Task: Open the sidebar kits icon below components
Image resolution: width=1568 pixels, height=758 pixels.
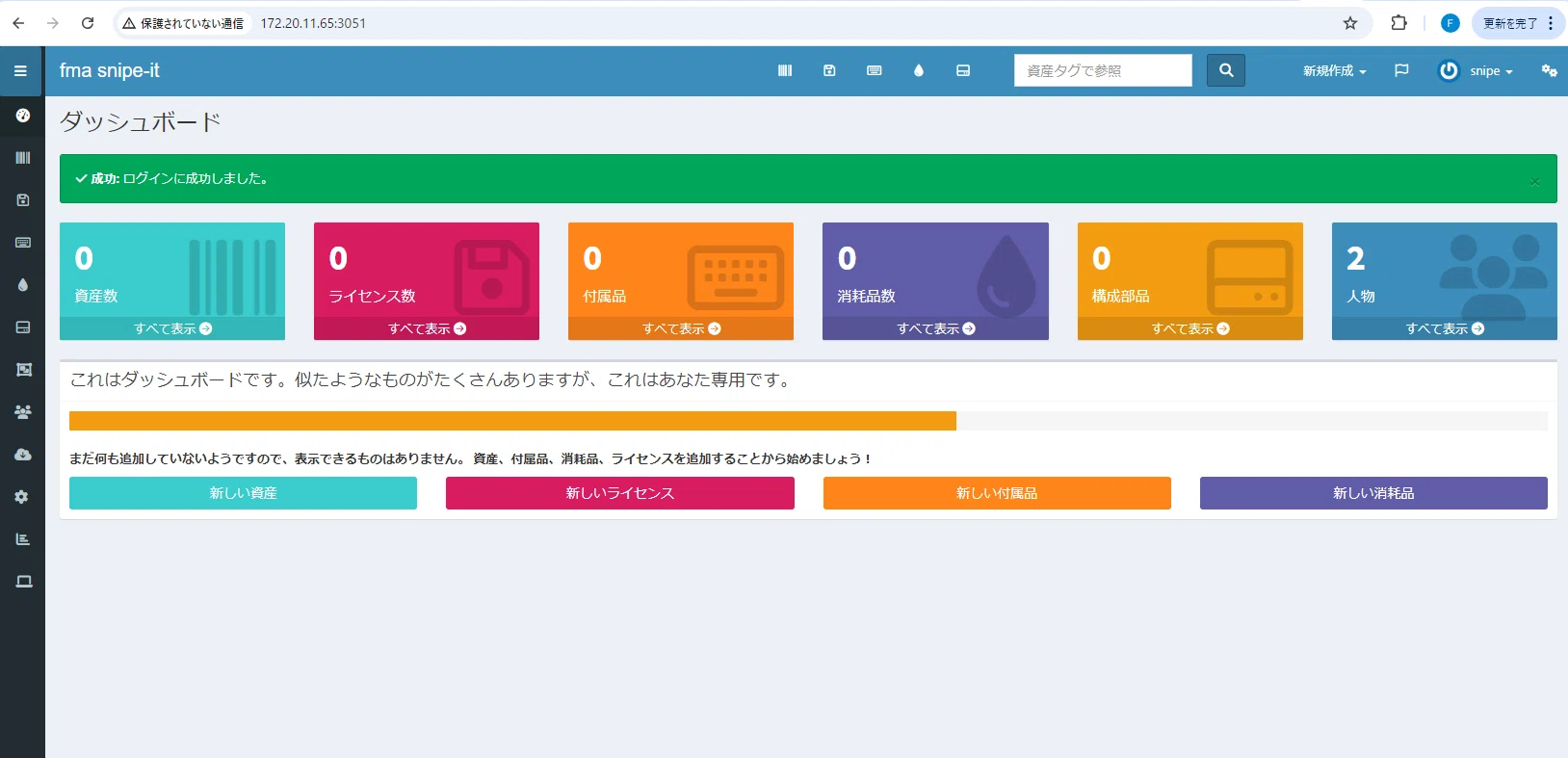Action: click(x=23, y=370)
